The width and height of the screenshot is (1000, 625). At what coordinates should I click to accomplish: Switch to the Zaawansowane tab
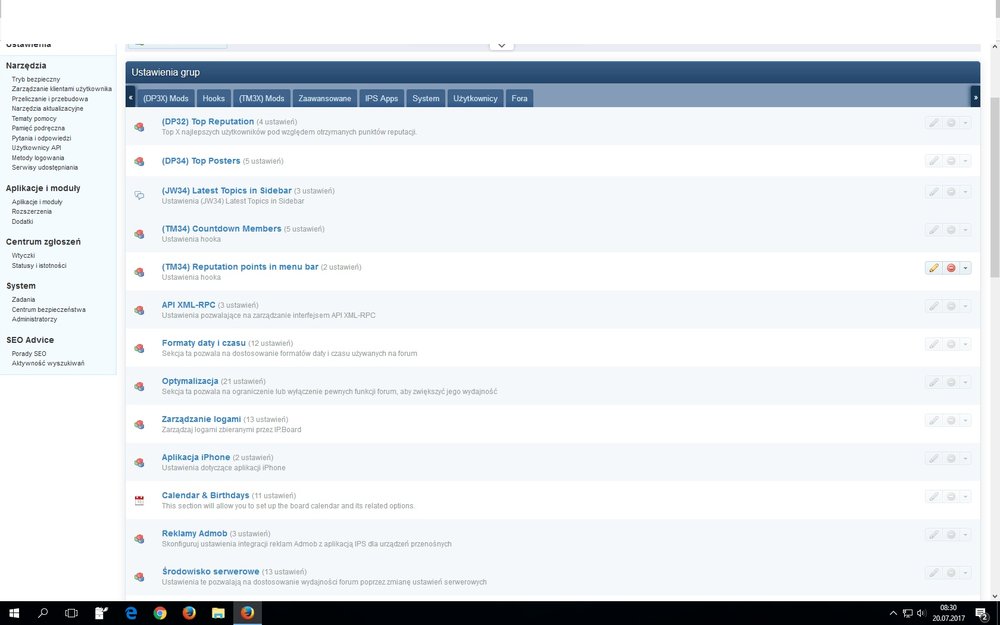coord(325,98)
